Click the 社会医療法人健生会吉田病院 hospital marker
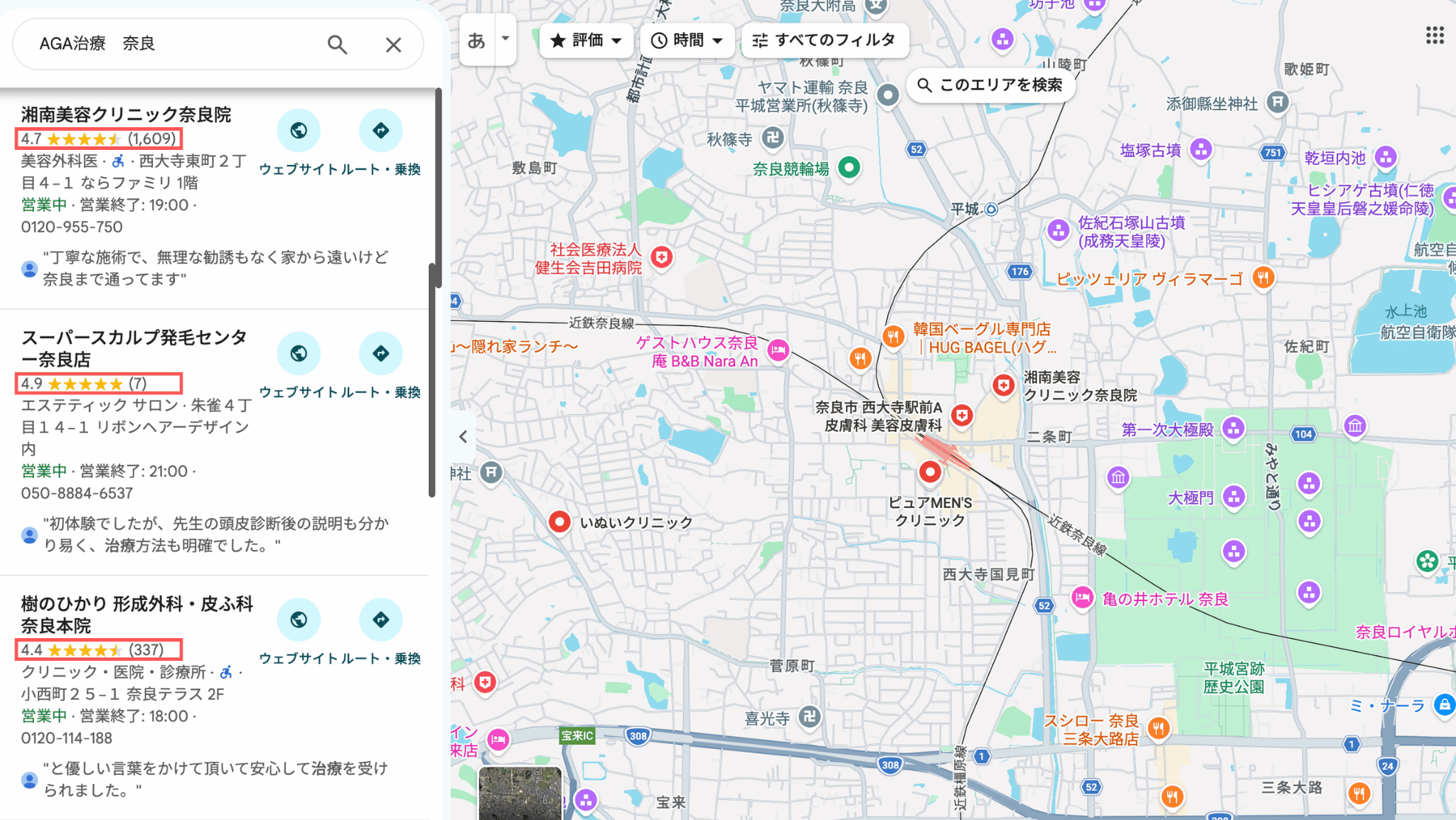 click(662, 257)
